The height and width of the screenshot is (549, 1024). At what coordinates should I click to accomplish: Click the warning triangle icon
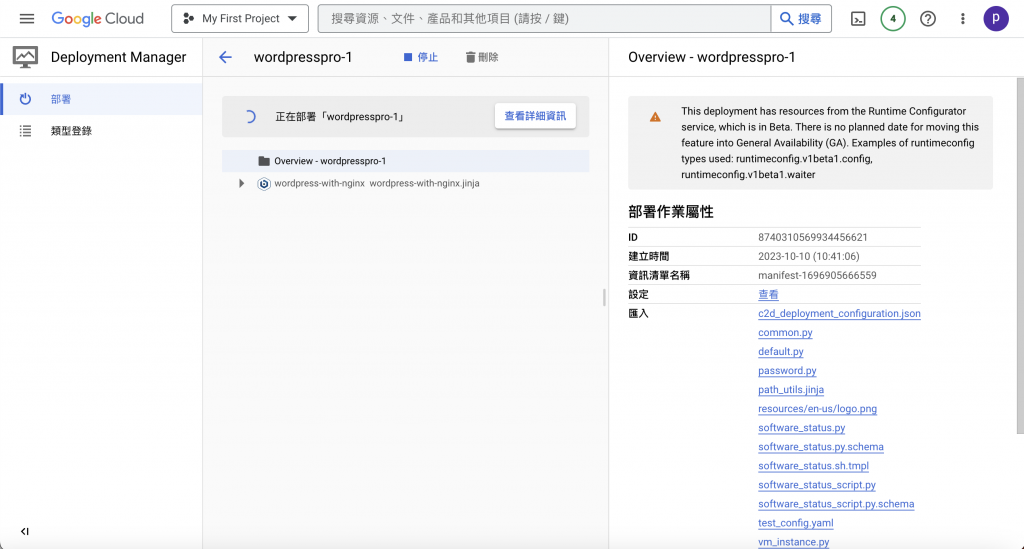click(x=655, y=118)
